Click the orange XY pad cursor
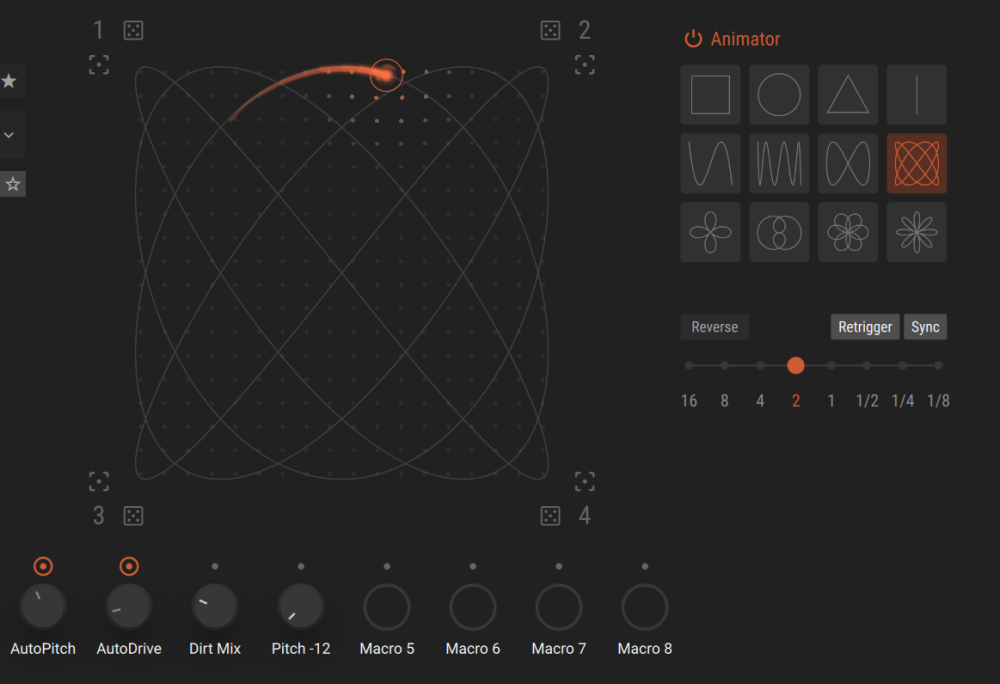The height and width of the screenshot is (684, 1000). 386,75
